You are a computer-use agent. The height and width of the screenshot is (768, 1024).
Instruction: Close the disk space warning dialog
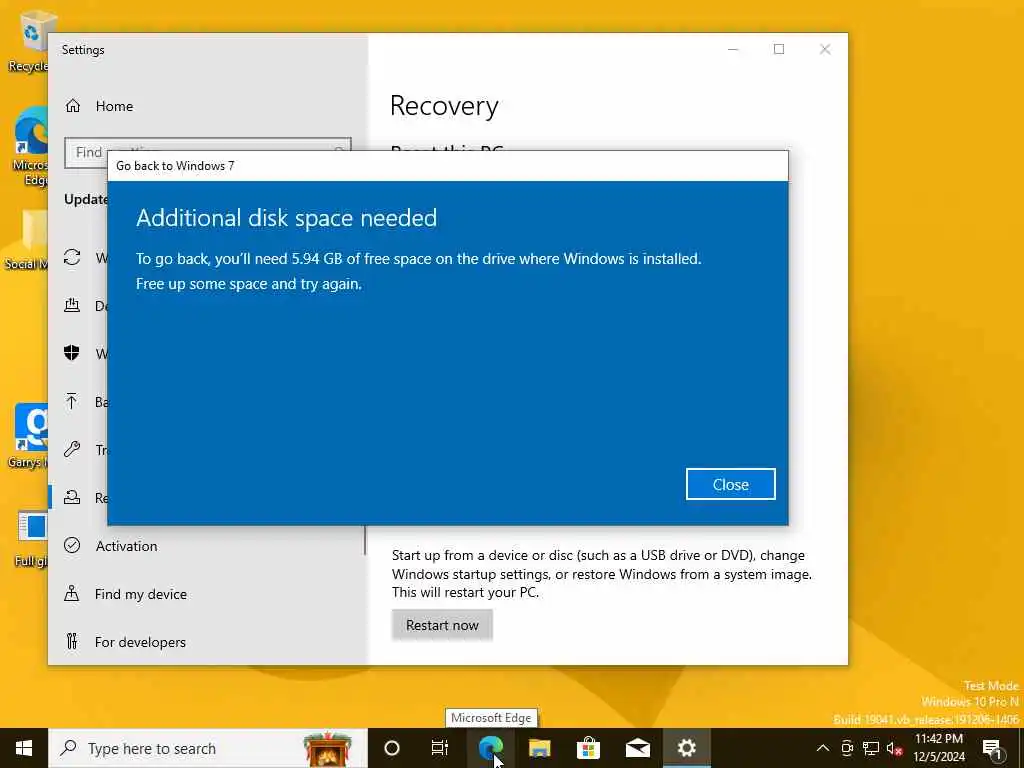(730, 484)
